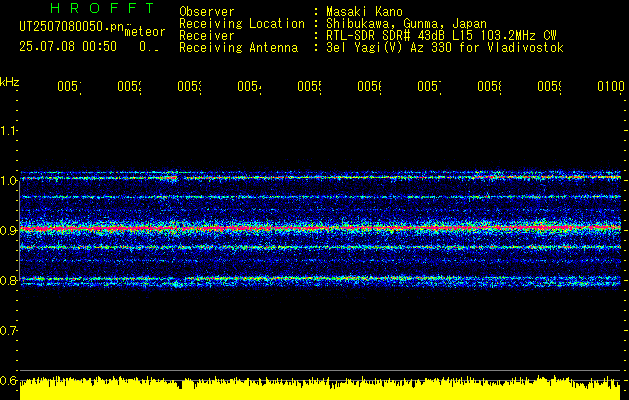Click the 0051 time marker
Viewport: 629px width, 400px height.
tap(69, 86)
